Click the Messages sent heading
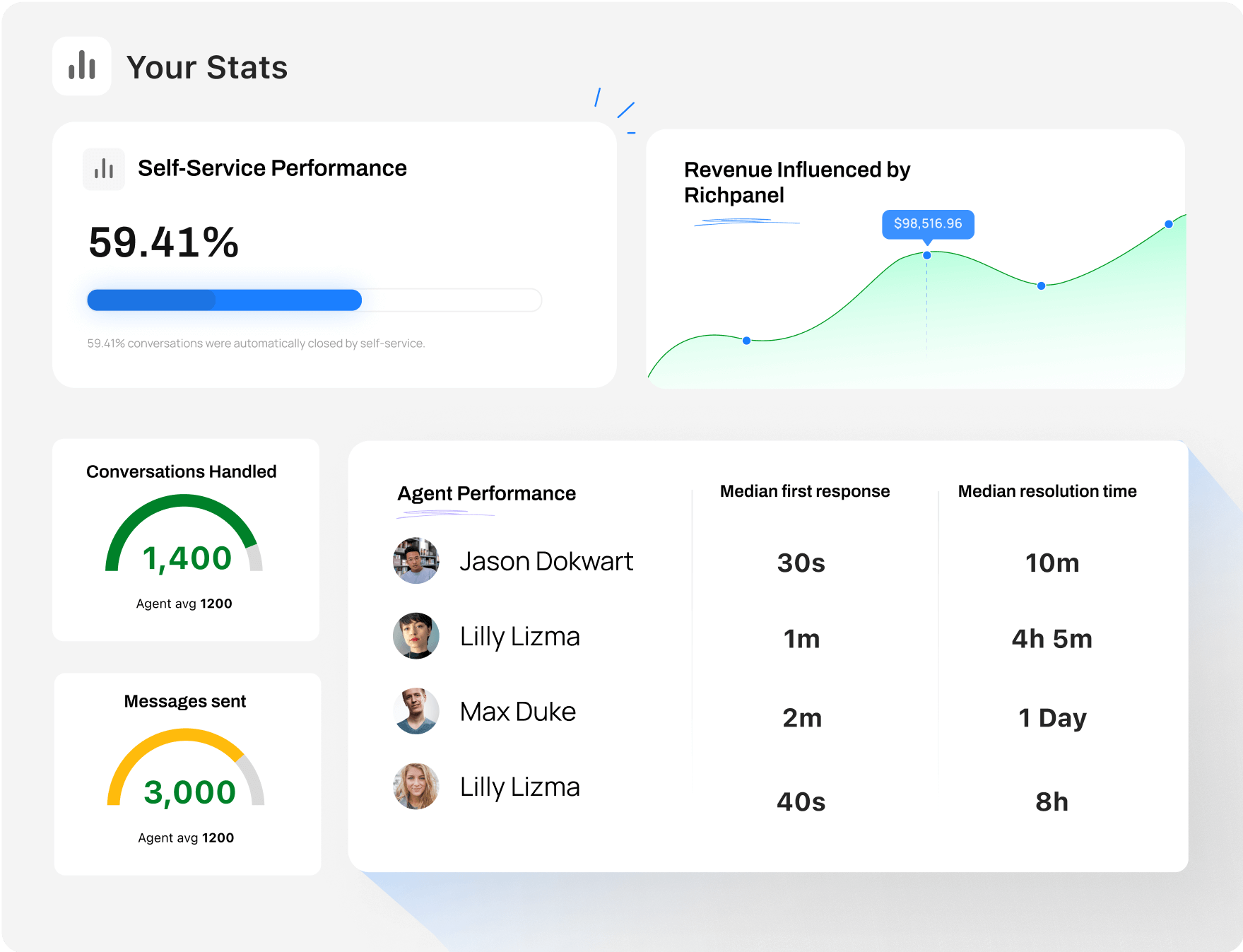 (185, 701)
